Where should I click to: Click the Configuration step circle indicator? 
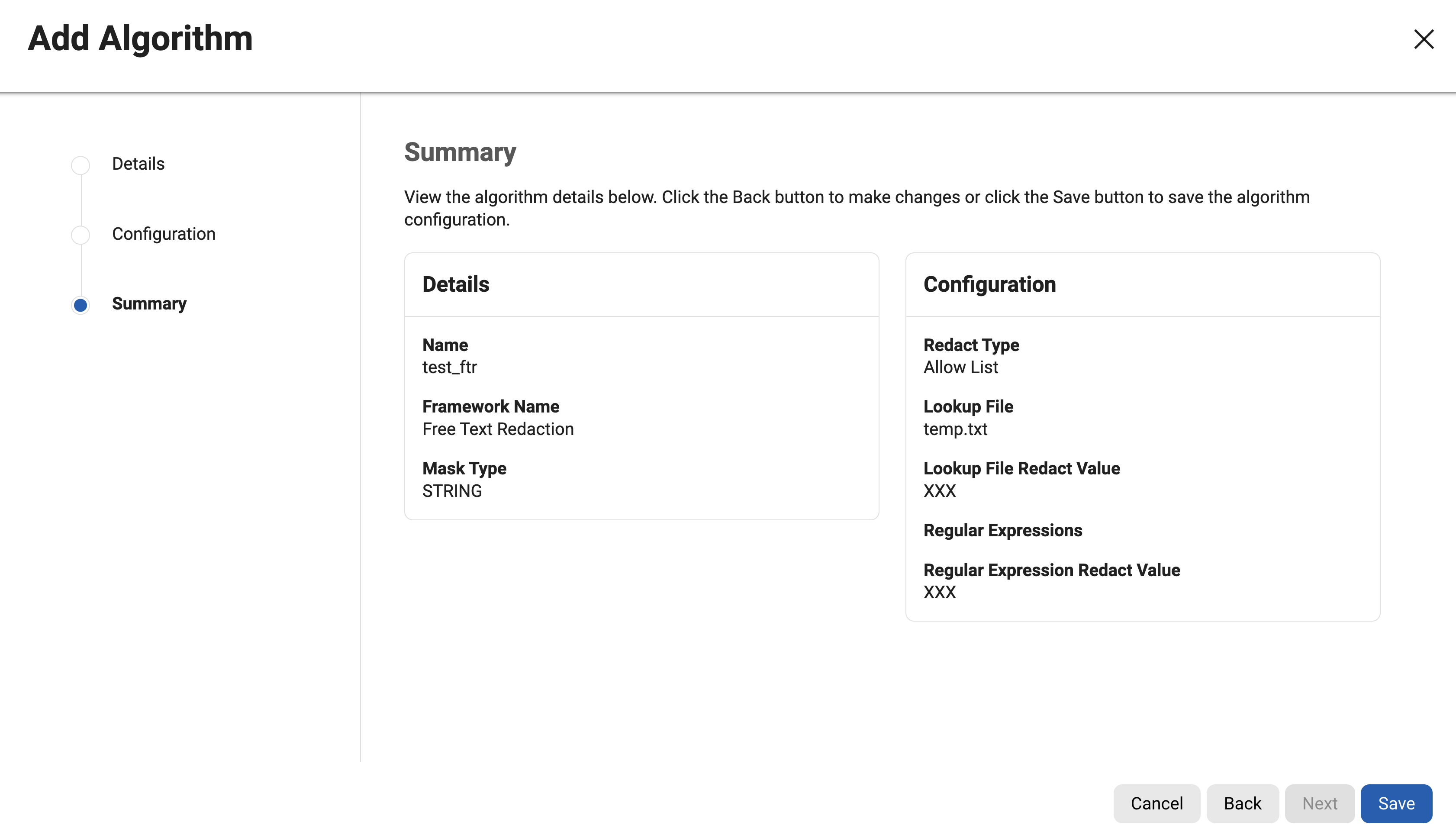point(81,235)
